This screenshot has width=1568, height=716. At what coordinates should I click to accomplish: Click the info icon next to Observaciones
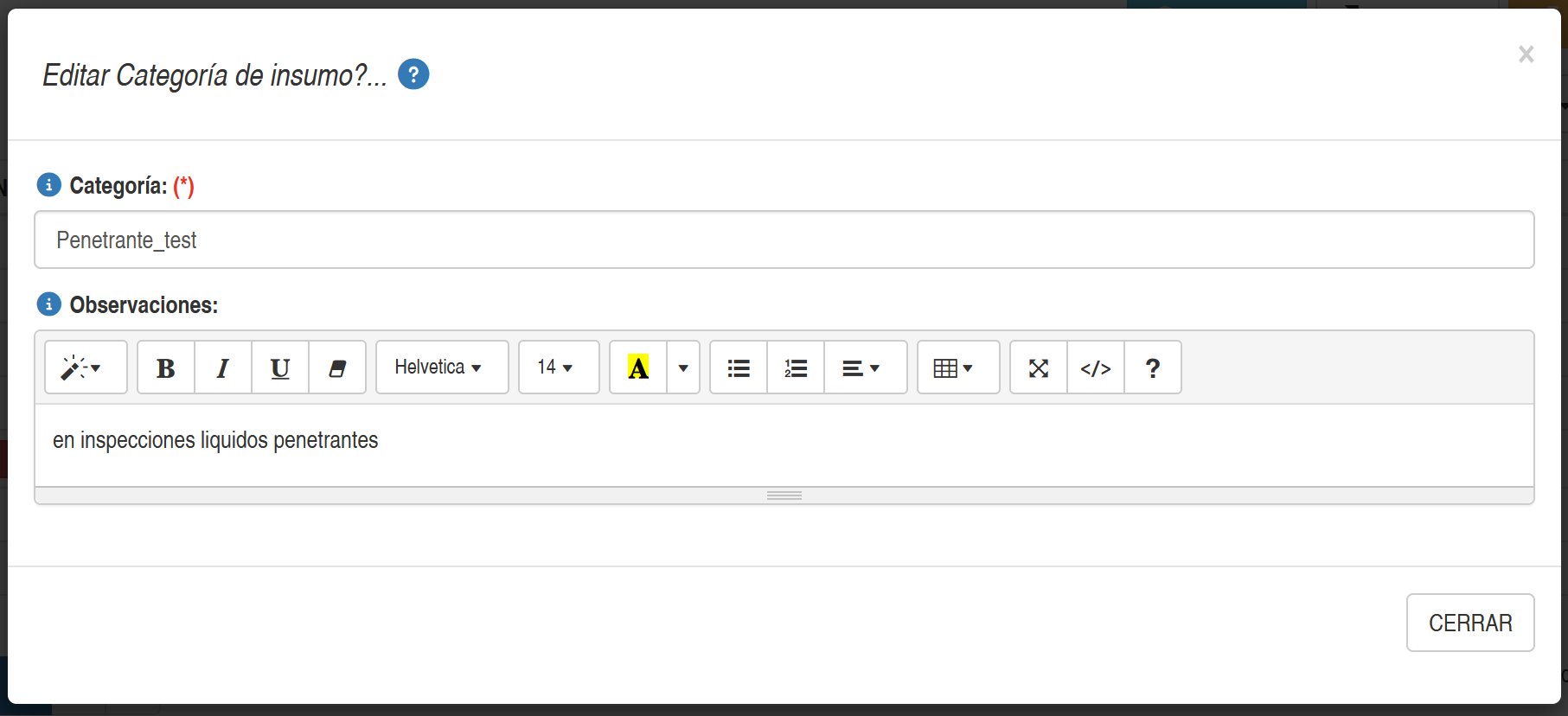click(49, 304)
